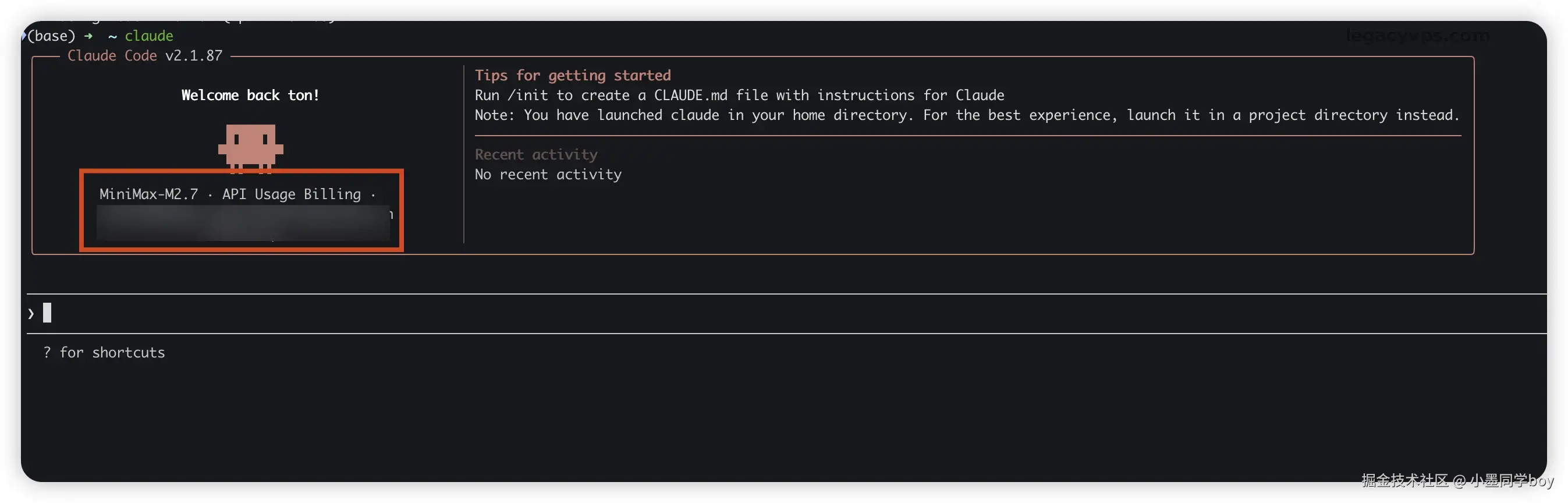Click the No recent activity text
1568x503 pixels.
tap(548, 175)
